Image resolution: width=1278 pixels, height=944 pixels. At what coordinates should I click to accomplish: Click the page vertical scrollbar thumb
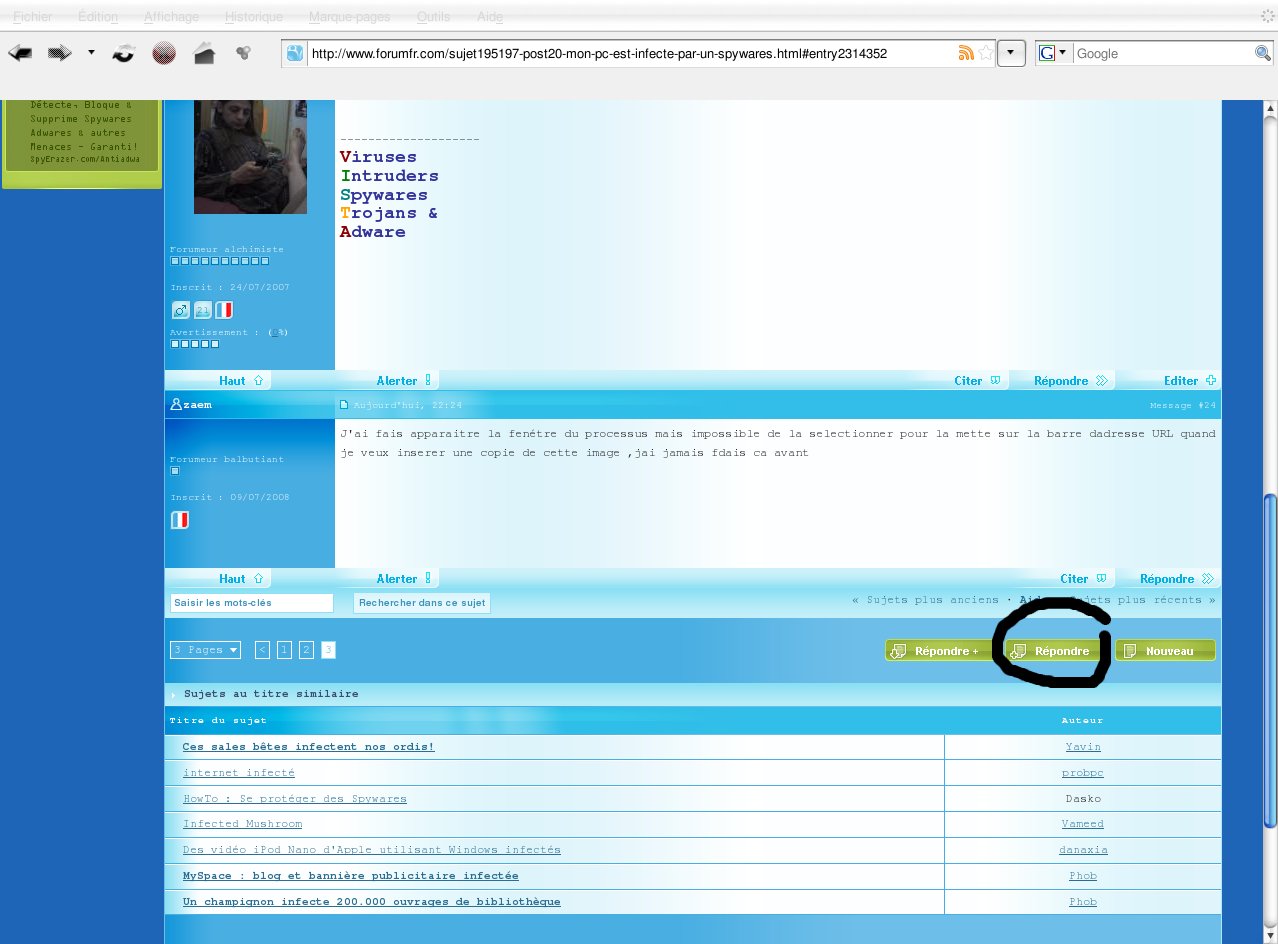coord(1270,660)
